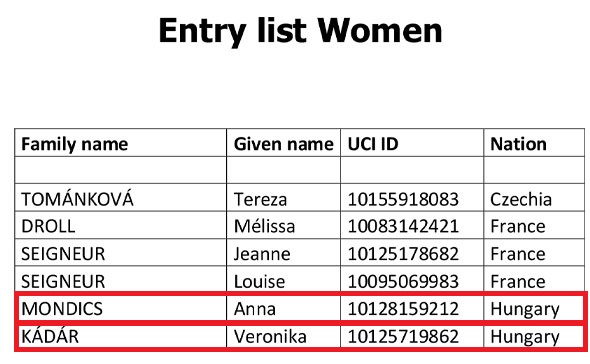Image resolution: width=590 pixels, height=364 pixels.
Task: Click the UCI ID column header
Action: point(373,144)
